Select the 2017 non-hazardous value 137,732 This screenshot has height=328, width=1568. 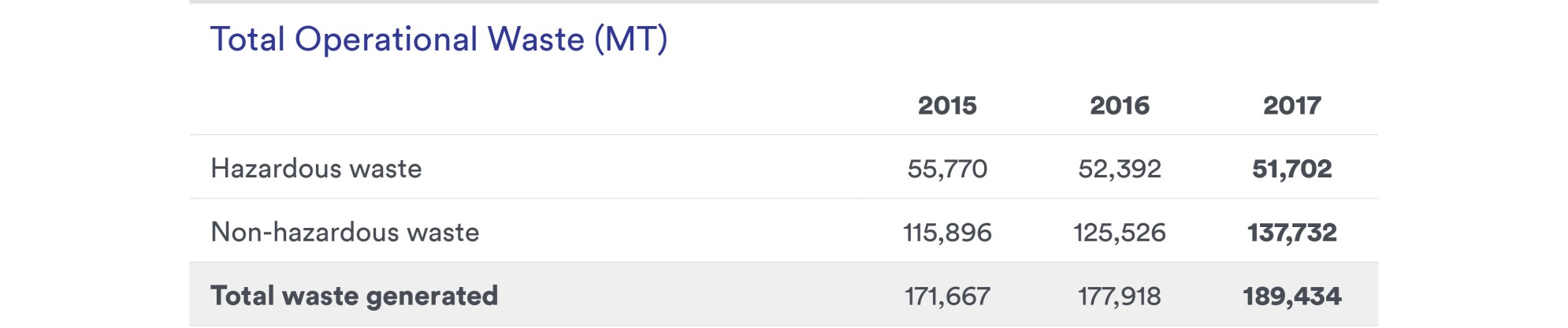tap(1292, 233)
